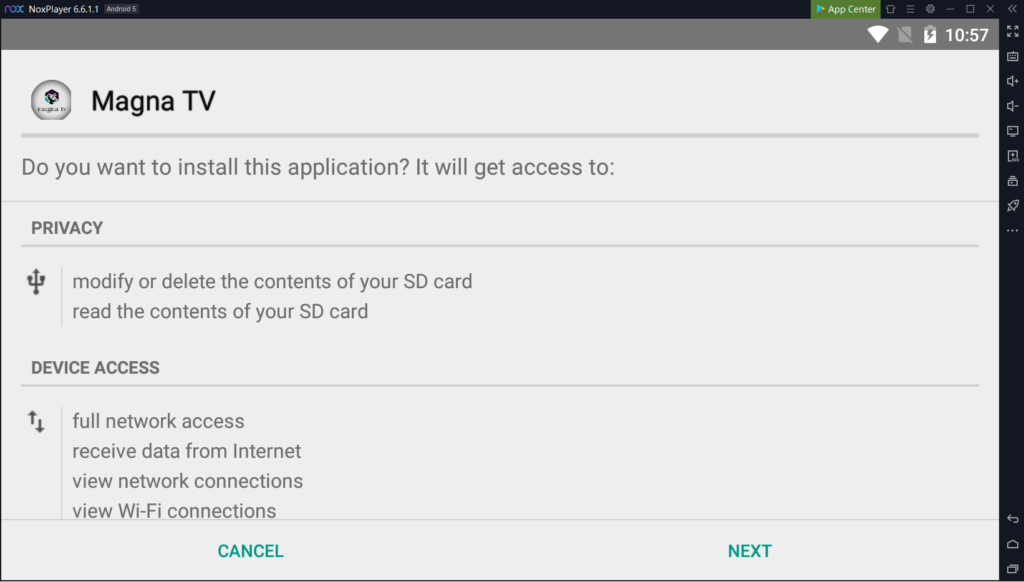Click the NEXT button to continue installation
This screenshot has height=582, width=1024.
tap(749, 551)
